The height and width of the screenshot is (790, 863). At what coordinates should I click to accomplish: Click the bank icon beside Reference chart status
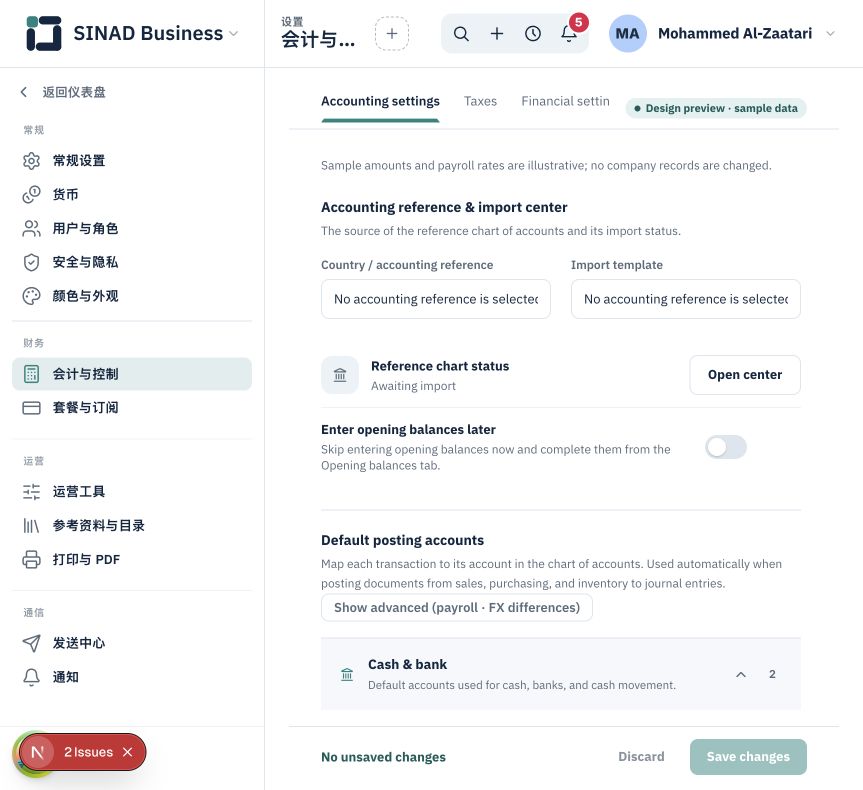pos(340,375)
